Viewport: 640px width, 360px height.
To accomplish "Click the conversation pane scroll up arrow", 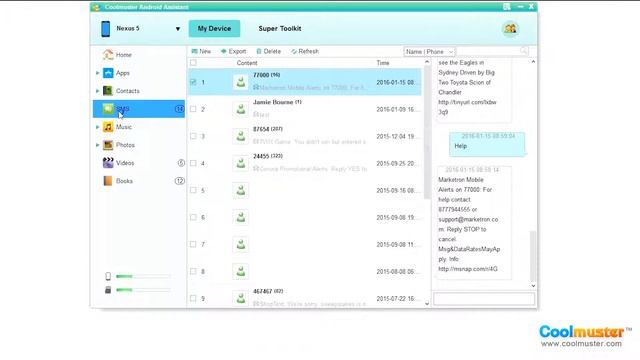I will [x=533, y=62].
